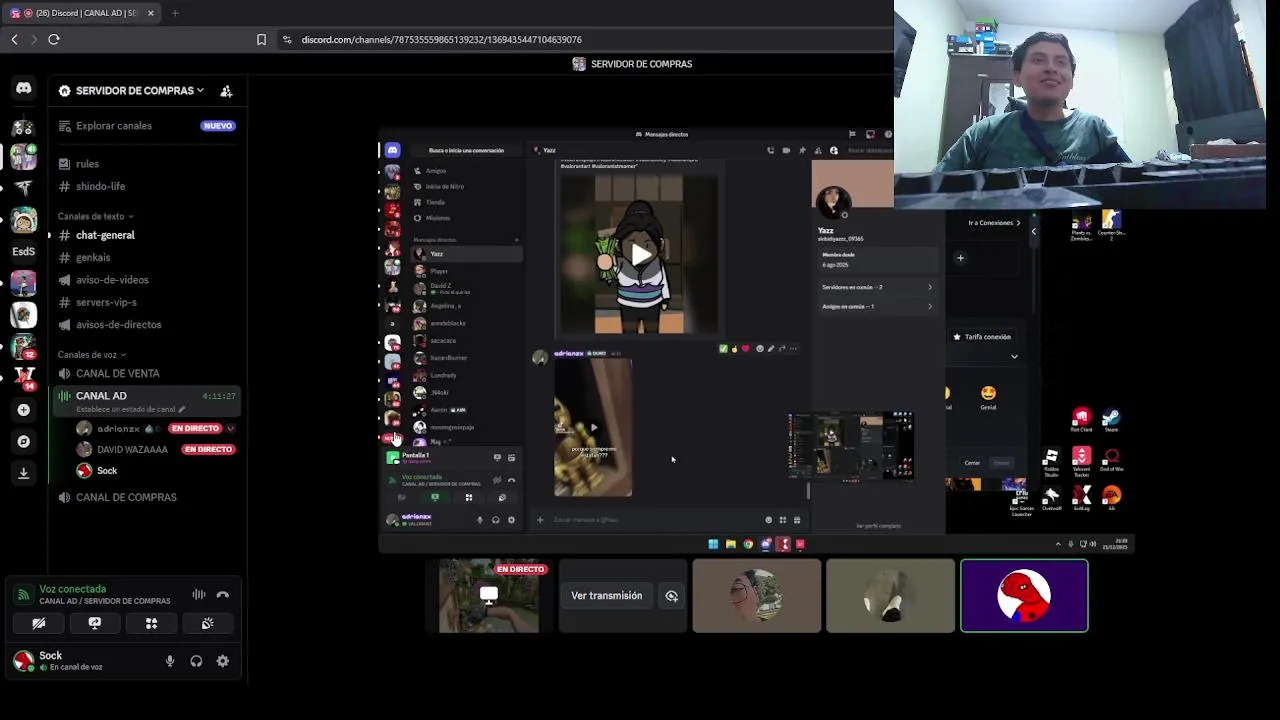Select the CANAL AD voice channel
Screen dimensions: 1280x720
pyautogui.click(x=147, y=401)
